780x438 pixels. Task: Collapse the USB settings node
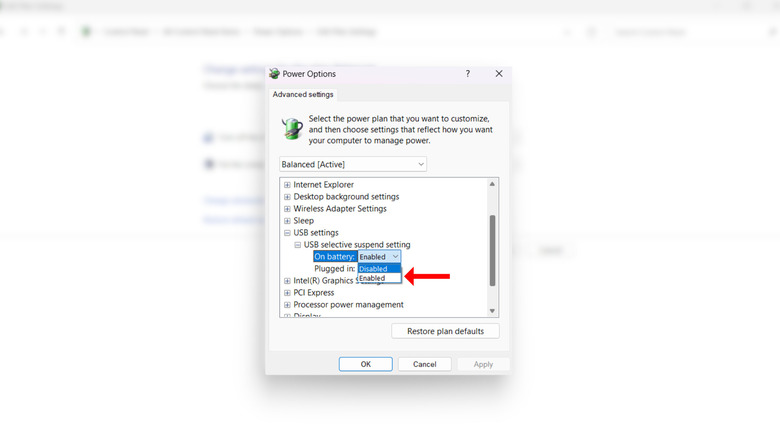(287, 232)
